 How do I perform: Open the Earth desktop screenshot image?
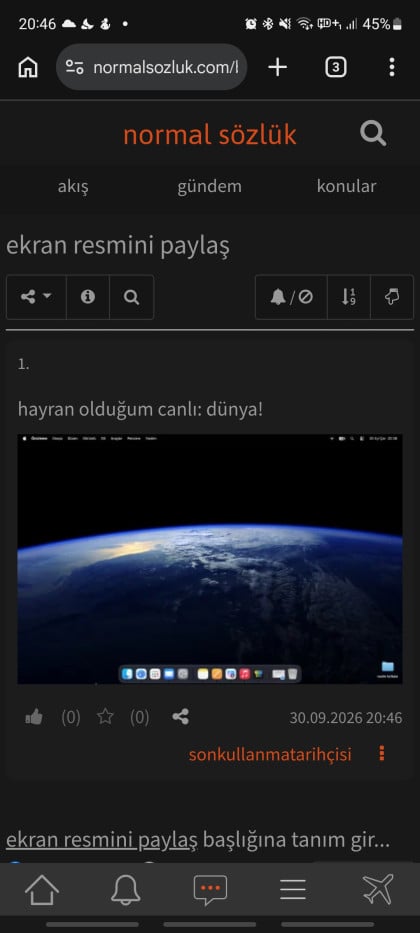[209, 559]
